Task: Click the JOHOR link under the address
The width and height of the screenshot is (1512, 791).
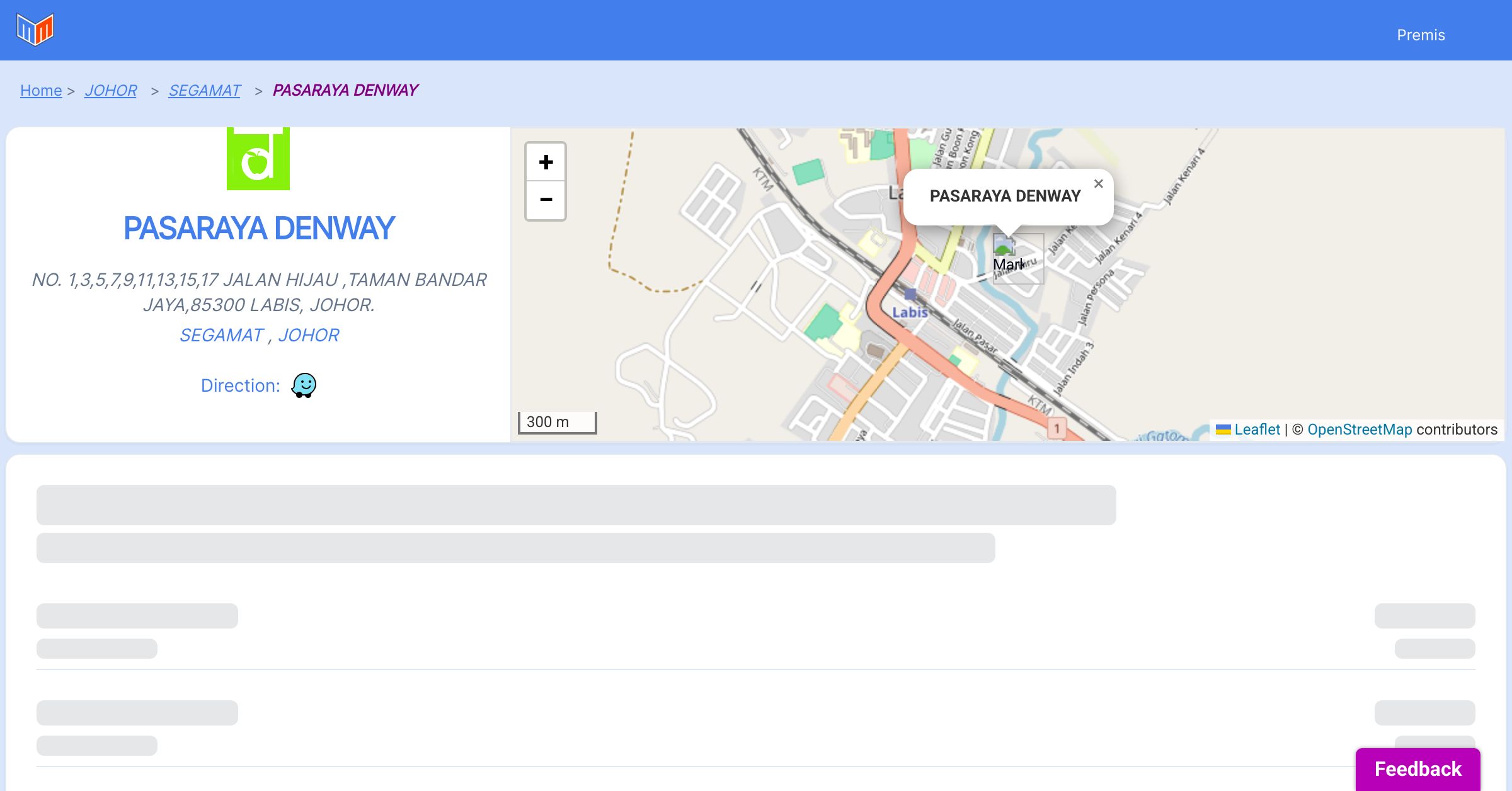Action: (x=309, y=335)
